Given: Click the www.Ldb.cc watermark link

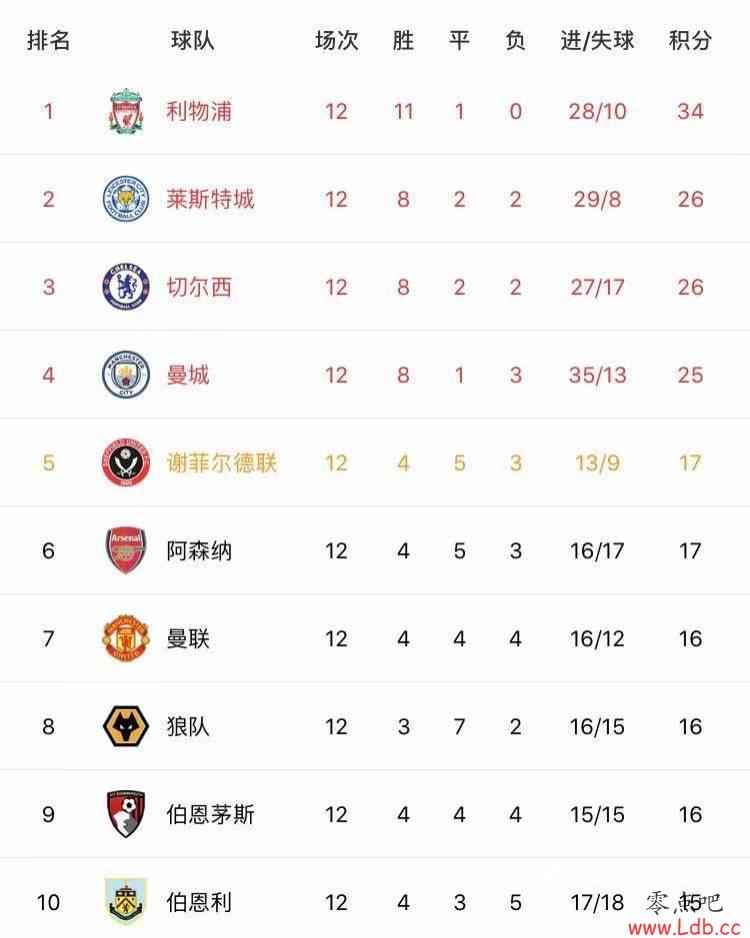Looking at the screenshot, I should [x=685, y=927].
